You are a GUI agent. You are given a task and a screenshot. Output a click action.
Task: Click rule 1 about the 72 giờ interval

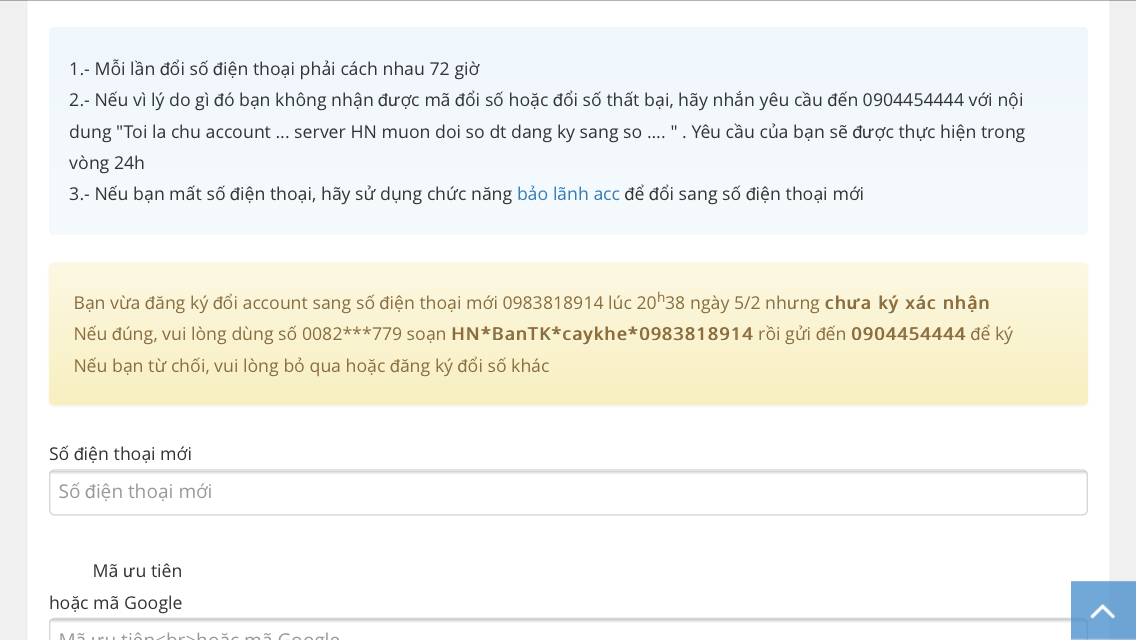coord(274,69)
